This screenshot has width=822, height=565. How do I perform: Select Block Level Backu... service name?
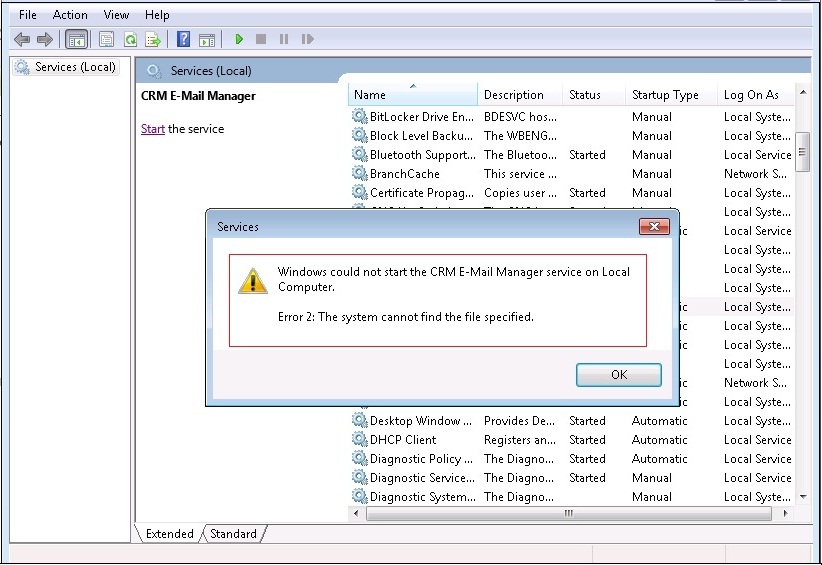pyautogui.click(x=421, y=136)
